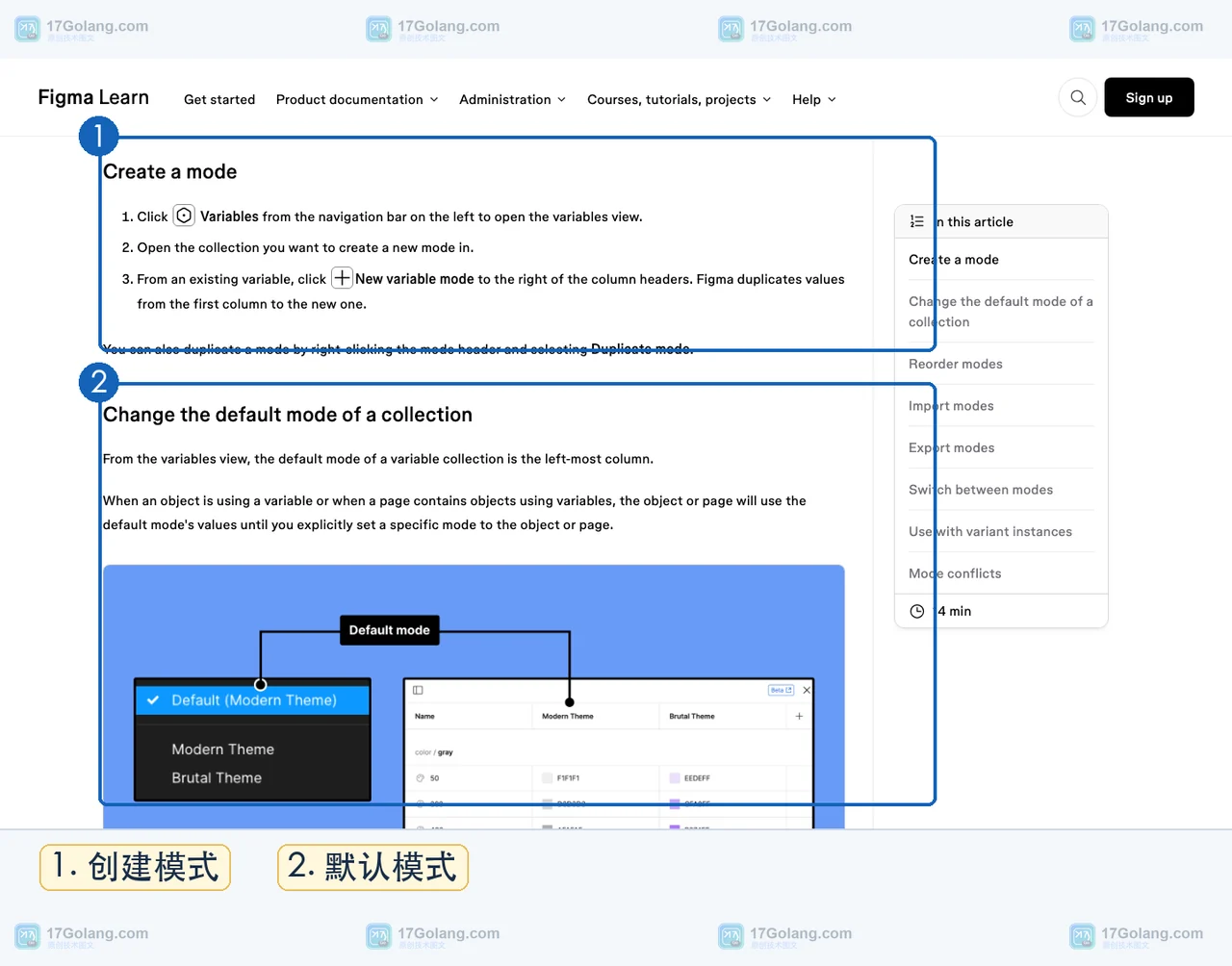The image size is (1232, 966).
Task: Click the Default mode label in the diagram
Action: (x=390, y=630)
